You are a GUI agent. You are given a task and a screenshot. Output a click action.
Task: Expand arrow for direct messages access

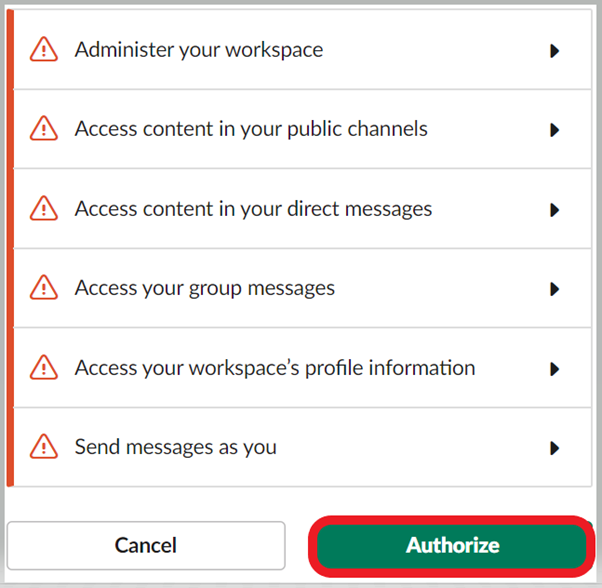coord(554,210)
